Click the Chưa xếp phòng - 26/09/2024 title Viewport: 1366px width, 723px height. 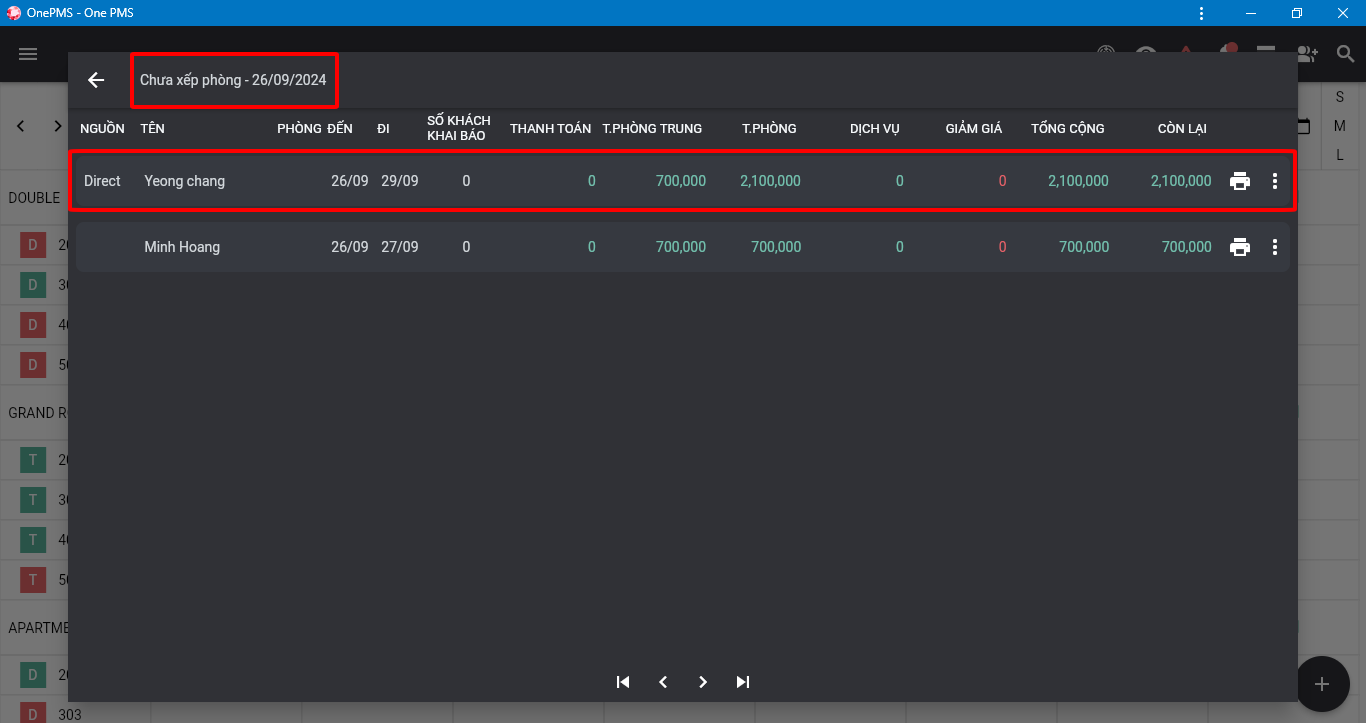[233, 80]
